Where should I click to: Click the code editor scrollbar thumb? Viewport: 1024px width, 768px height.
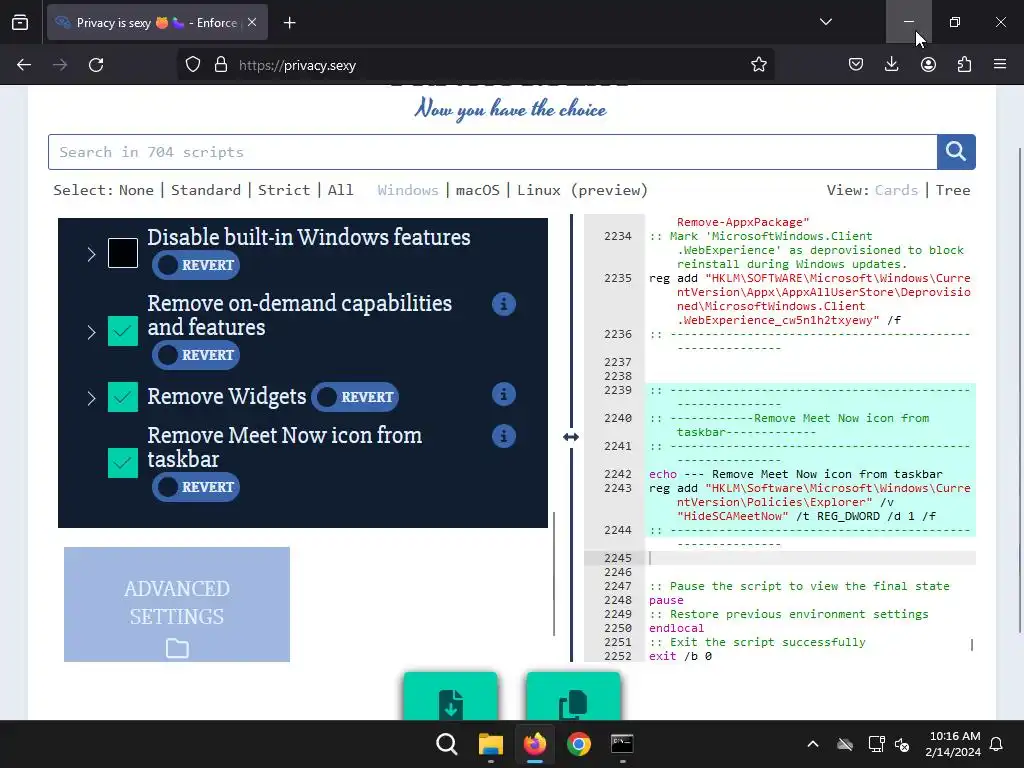coord(972,645)
